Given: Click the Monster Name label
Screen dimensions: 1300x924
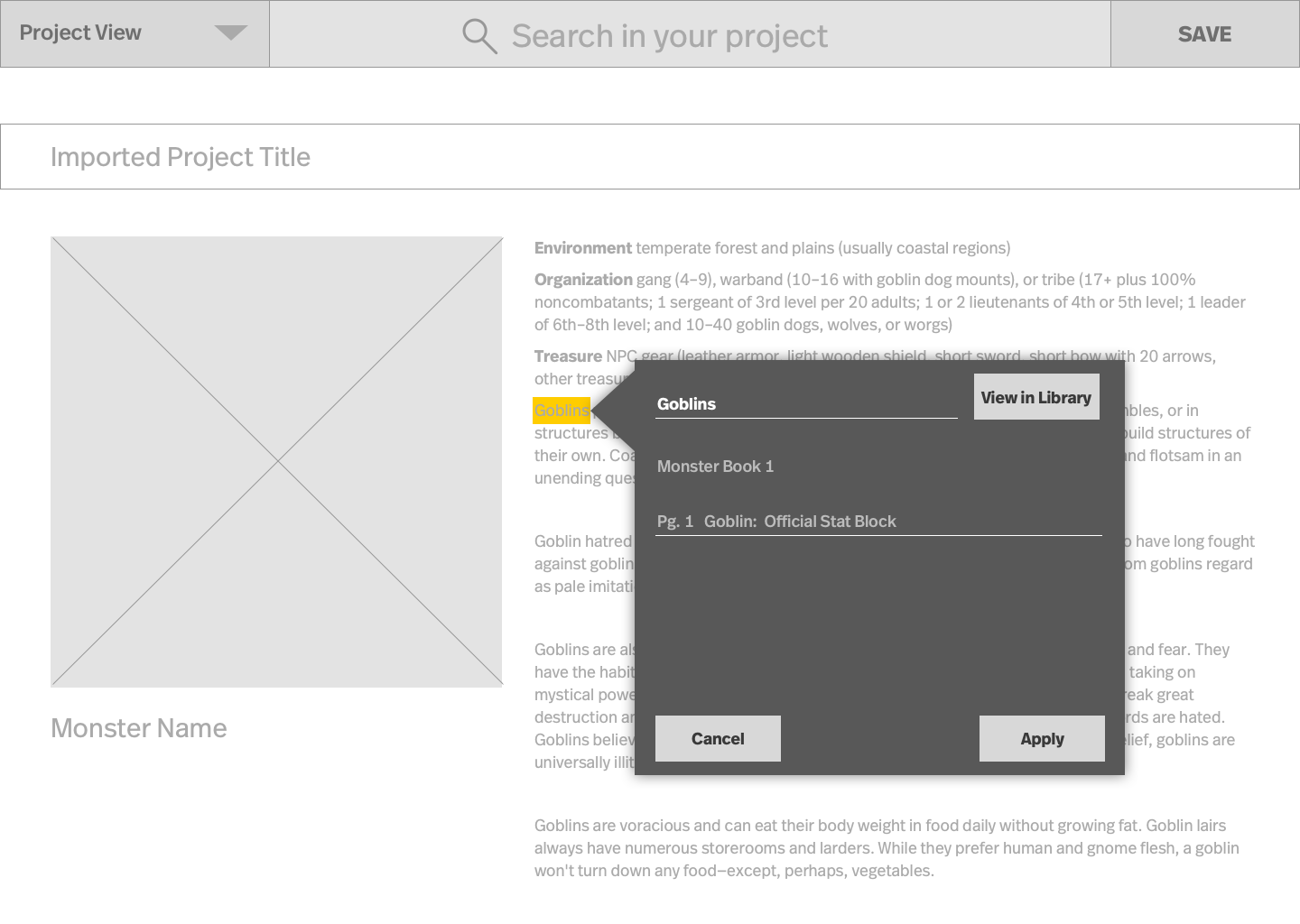Looking at the screenshot, I should click(x=139, y=728).
